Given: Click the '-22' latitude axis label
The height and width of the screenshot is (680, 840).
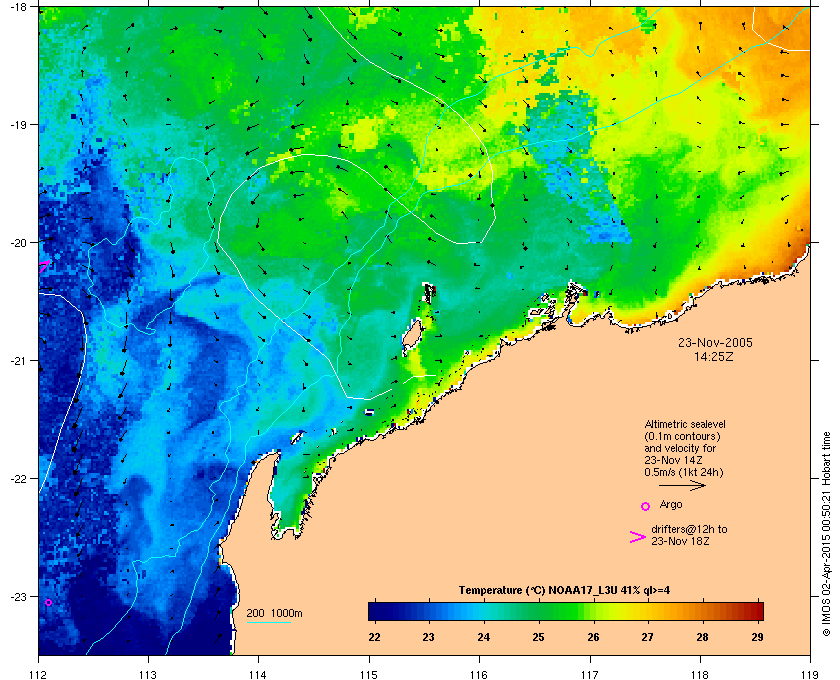Looking at the screenshot, I should [x=17, y=479].
